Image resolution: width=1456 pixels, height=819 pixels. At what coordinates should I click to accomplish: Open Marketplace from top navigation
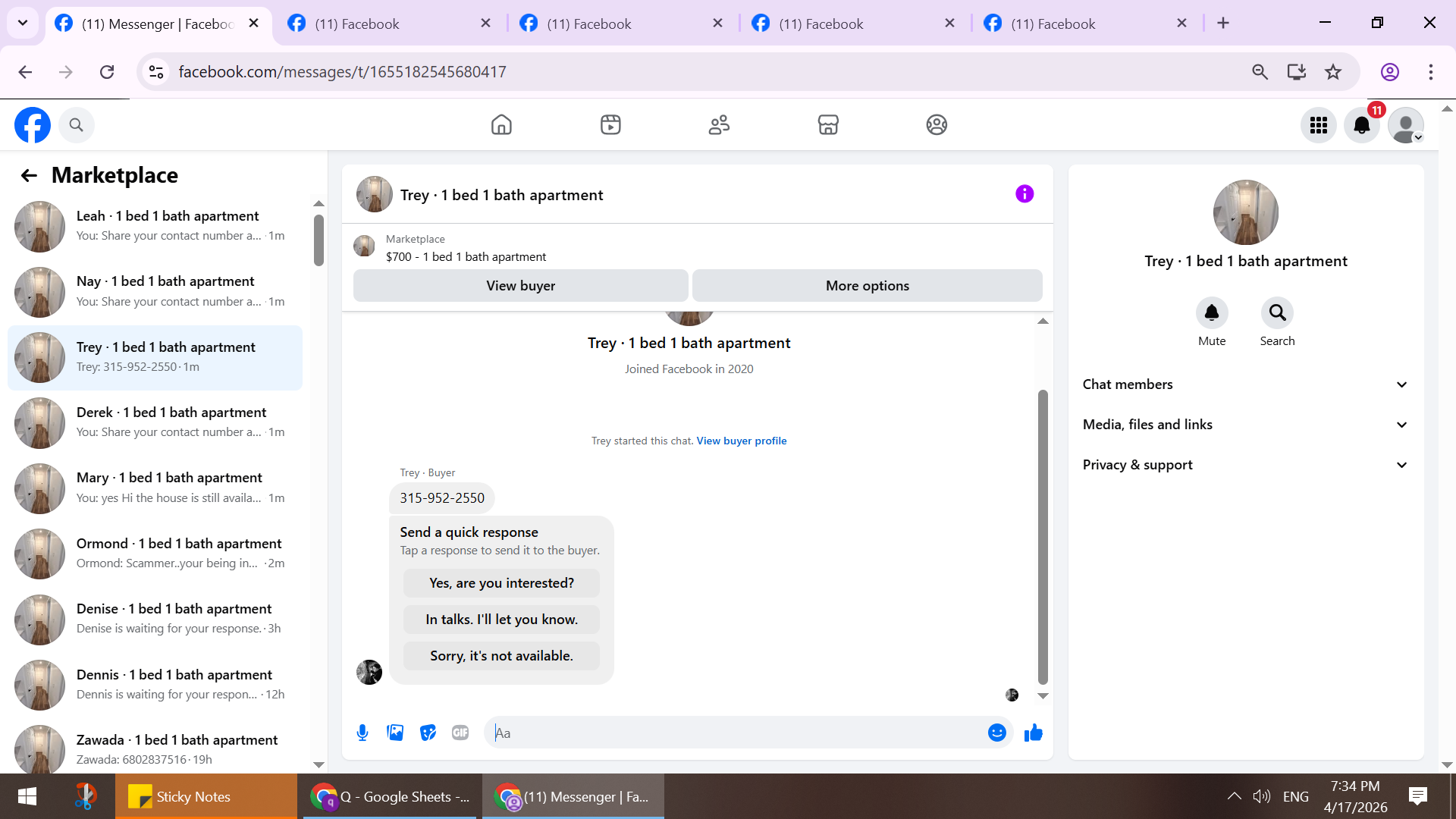(828, 124)
